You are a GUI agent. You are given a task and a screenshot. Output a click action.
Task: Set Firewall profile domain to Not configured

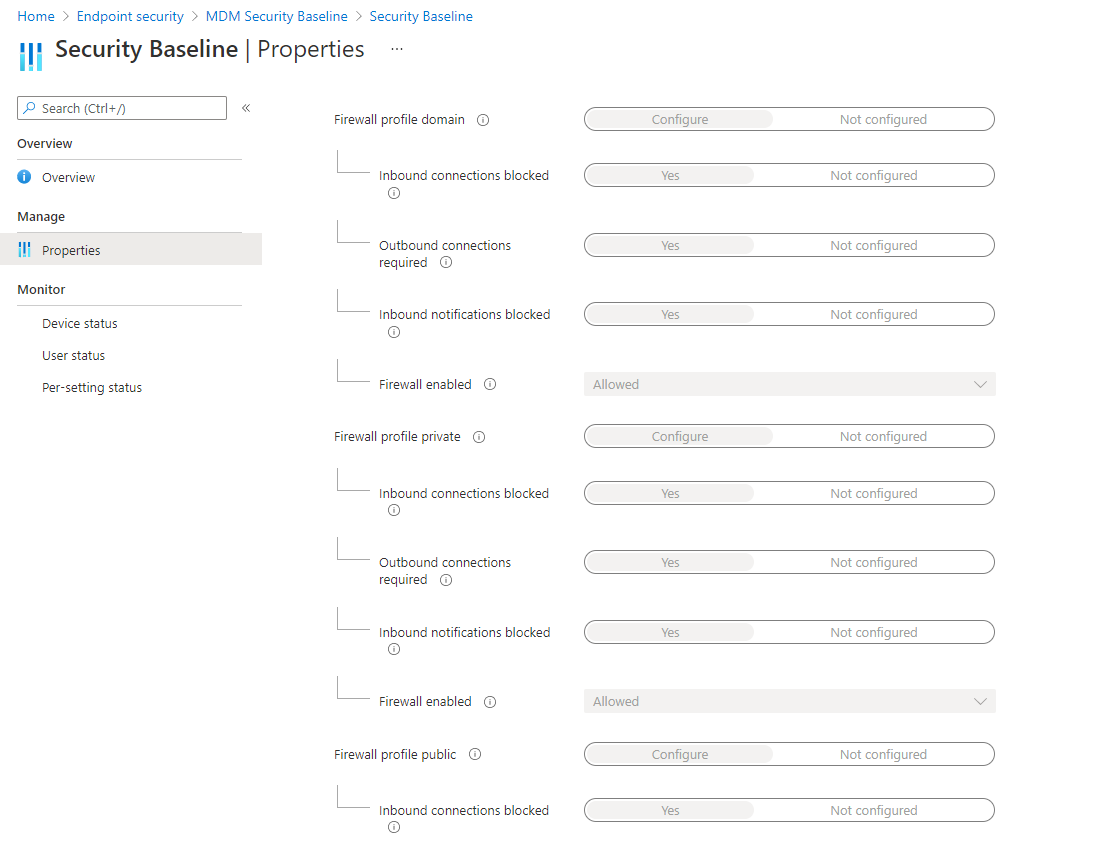(883, 120)
